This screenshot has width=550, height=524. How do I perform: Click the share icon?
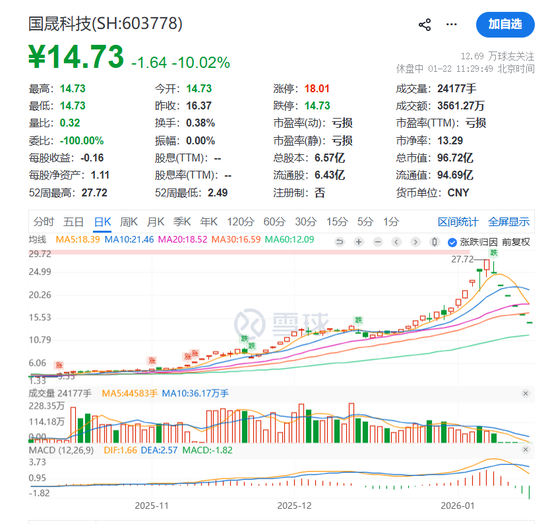[425, 25]
